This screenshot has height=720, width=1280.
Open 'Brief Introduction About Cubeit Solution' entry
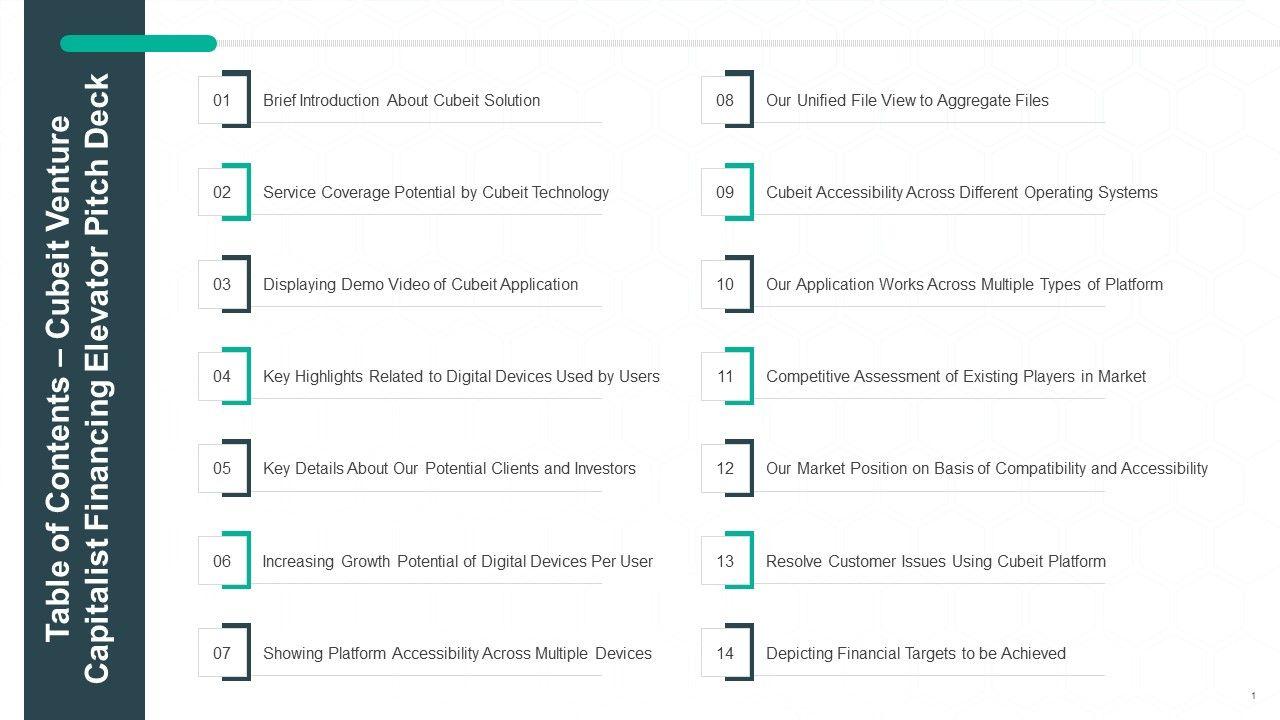click(x=401, y=100)
